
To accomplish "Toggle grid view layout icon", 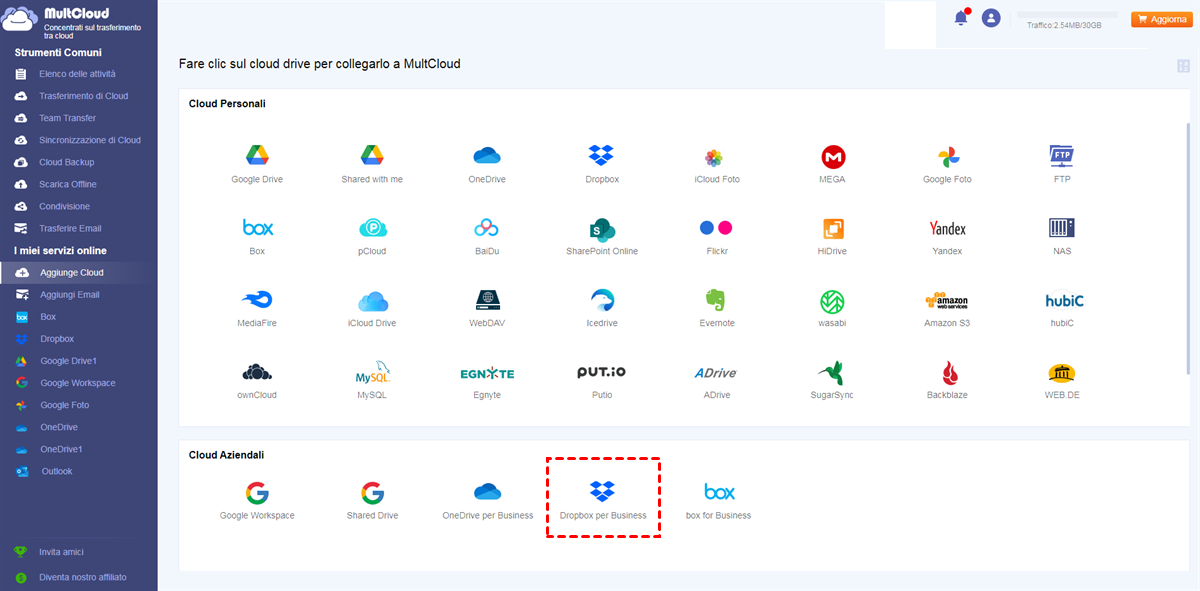I will click(1184, 66).
